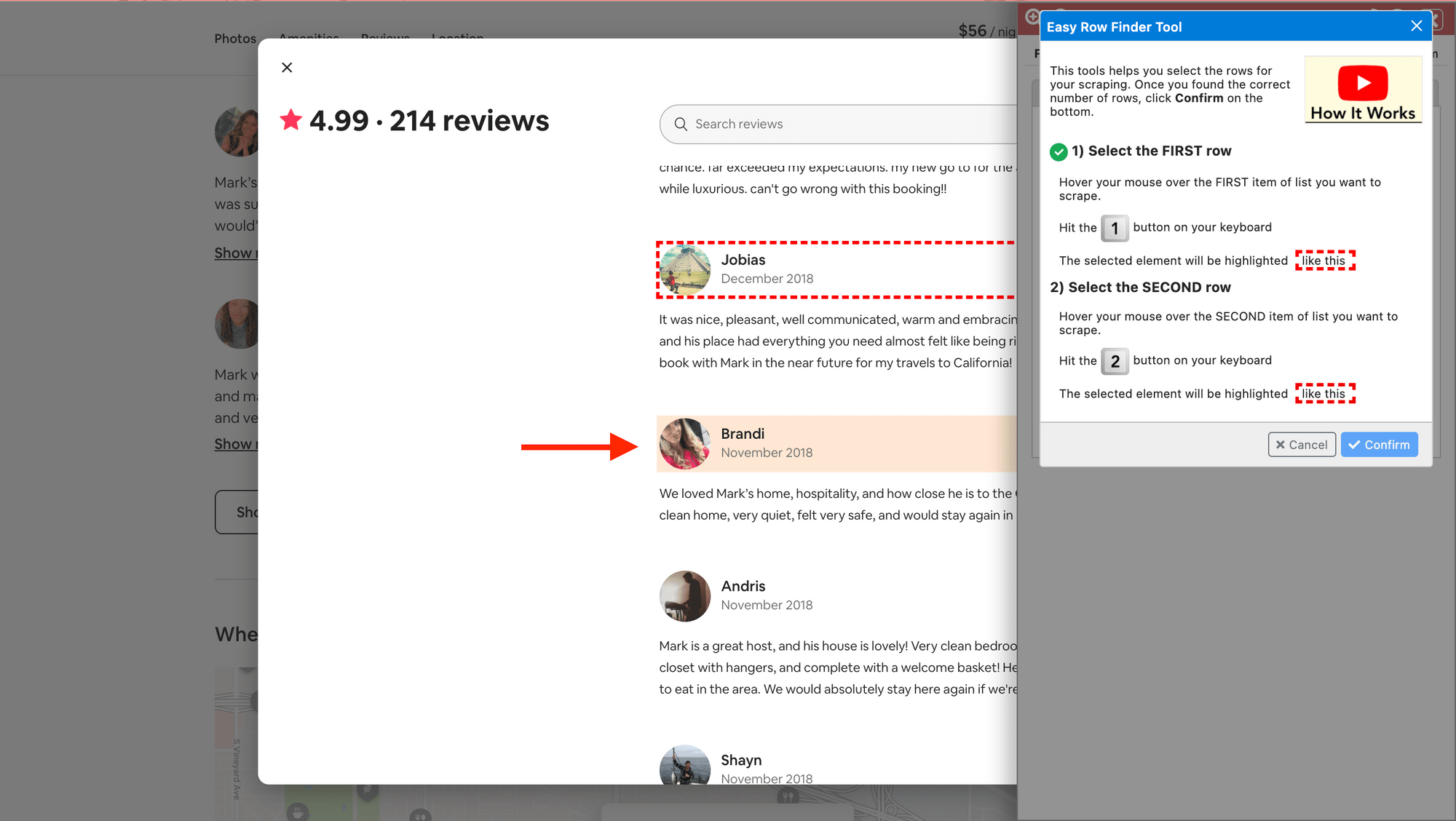
Task: Click the Search reviews input field
Action: click(x=839, y=124)
